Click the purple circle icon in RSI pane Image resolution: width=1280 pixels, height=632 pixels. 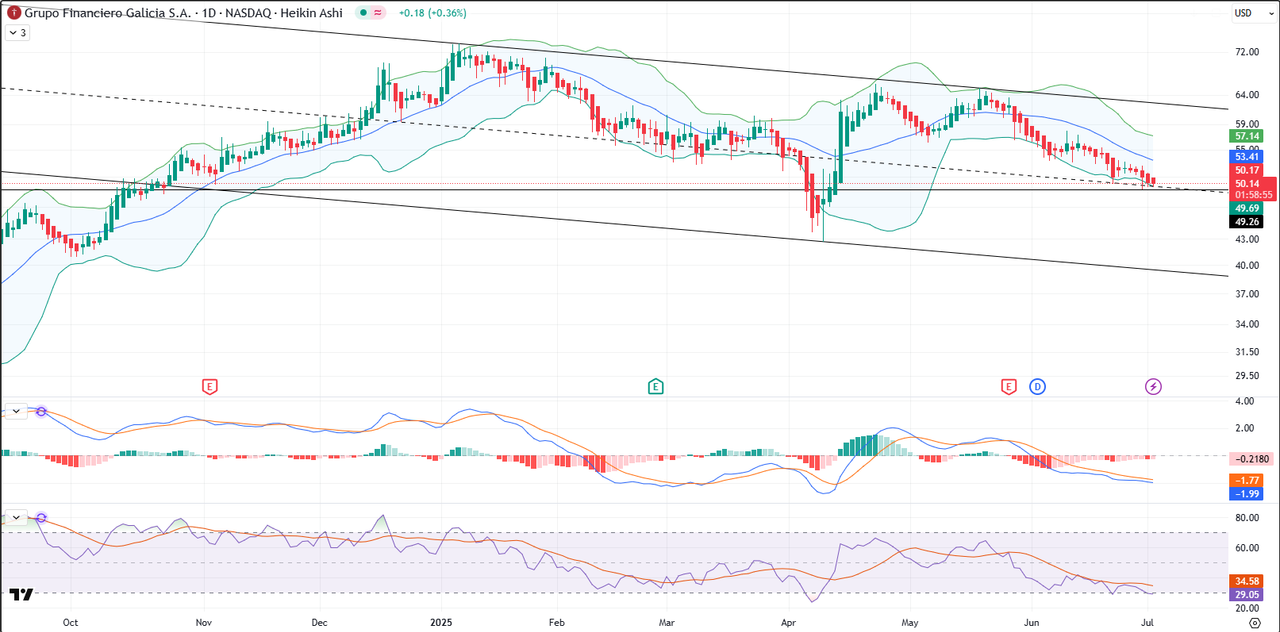(x=41, y=517)
